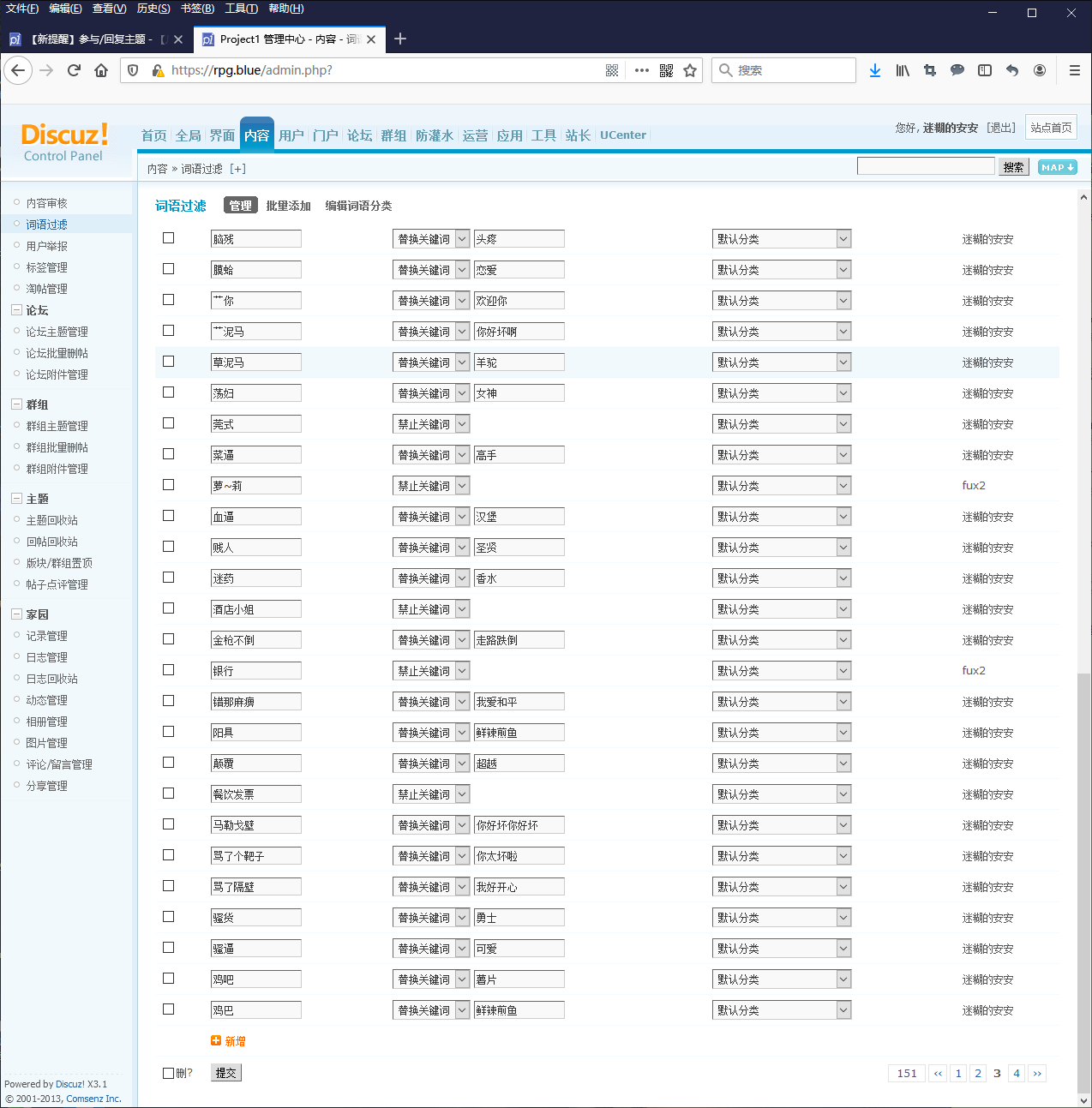Open the browser home page icon
1092x1108 pixels.
click(x=101, y=70)
